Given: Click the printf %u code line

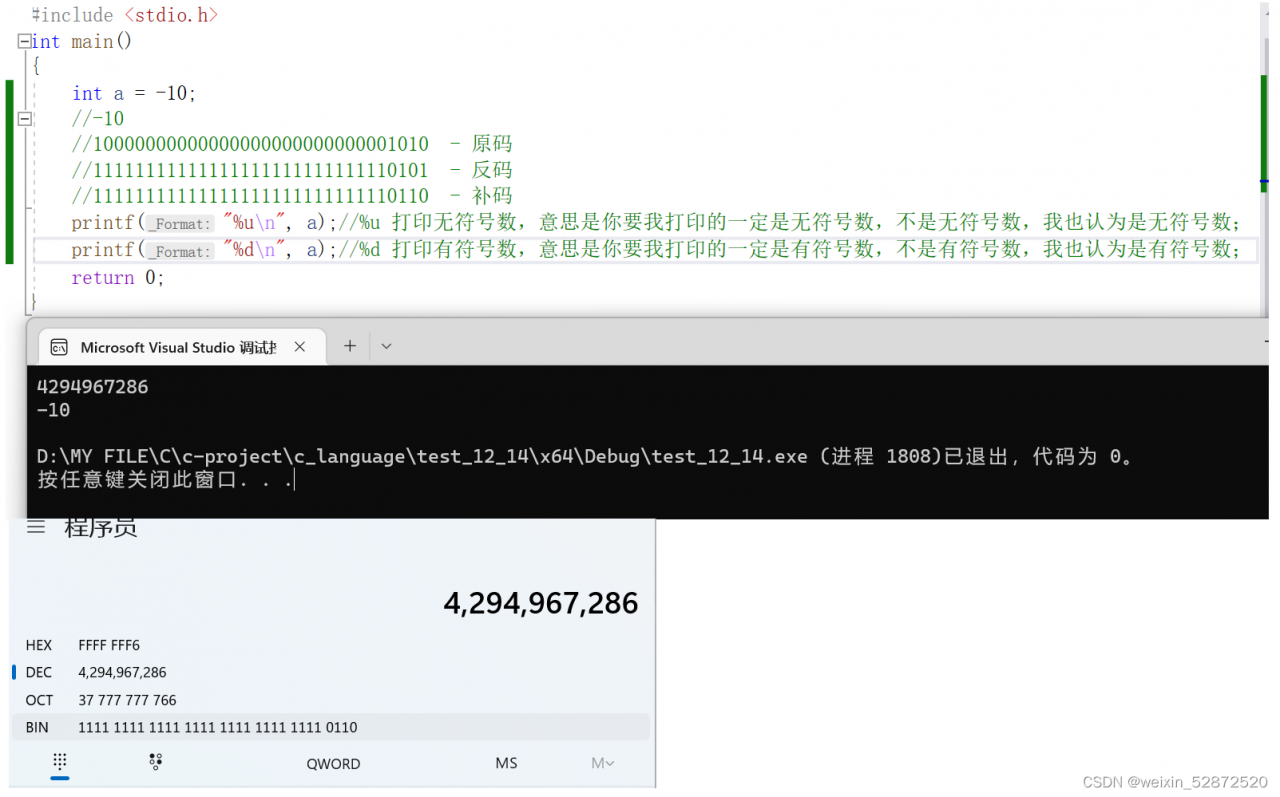Looking at the screenshot, I should point(655,222).
